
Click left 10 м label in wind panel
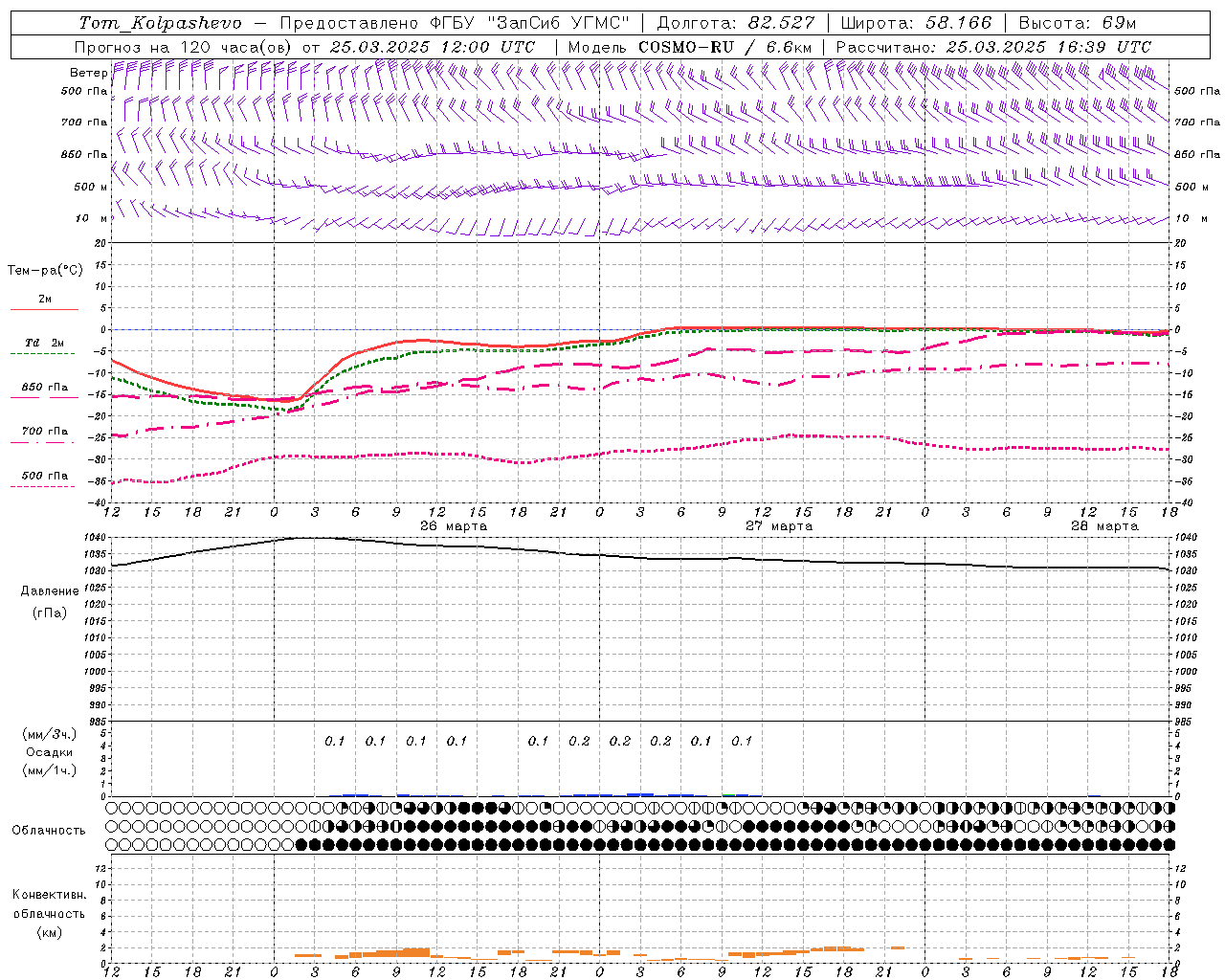click(92, 218)
